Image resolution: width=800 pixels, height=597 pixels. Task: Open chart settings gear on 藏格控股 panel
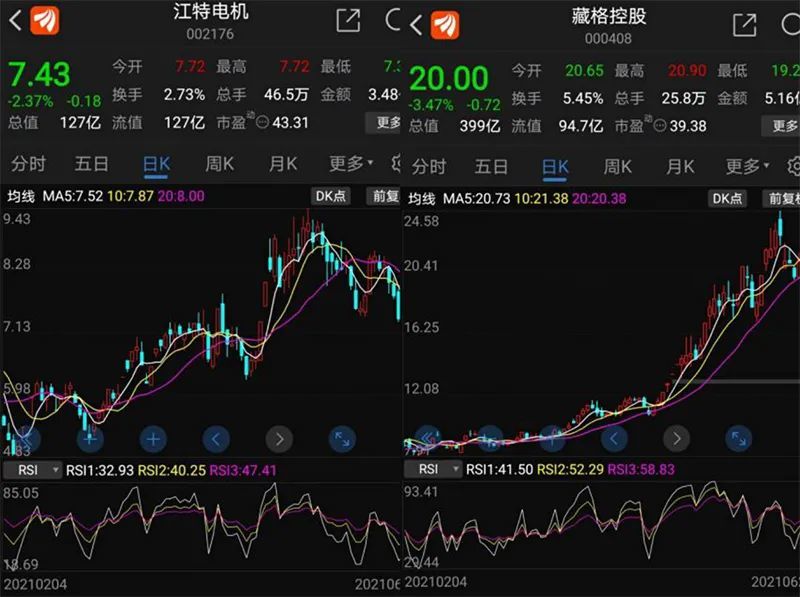click(x=793, y=166)
